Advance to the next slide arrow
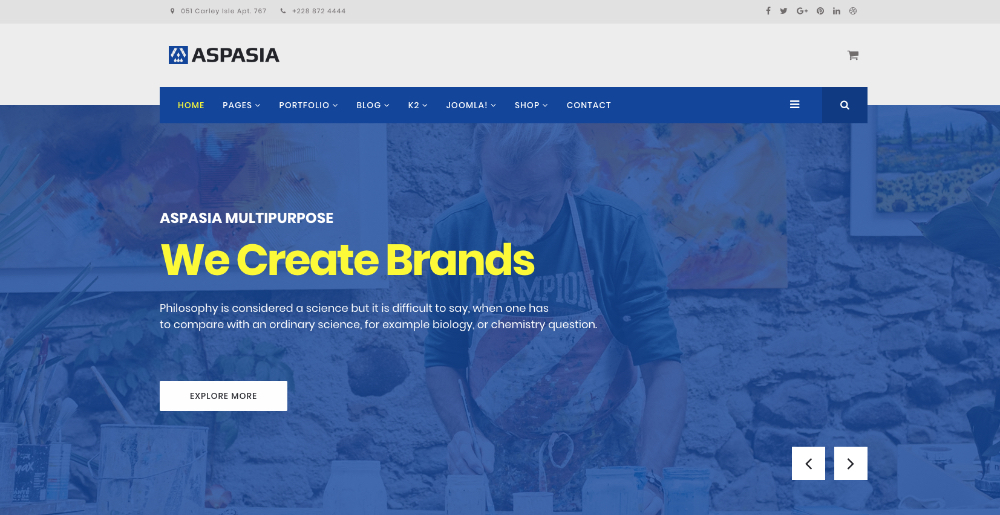The height and width of the screenshot is (515, 1000). point(850,463)
